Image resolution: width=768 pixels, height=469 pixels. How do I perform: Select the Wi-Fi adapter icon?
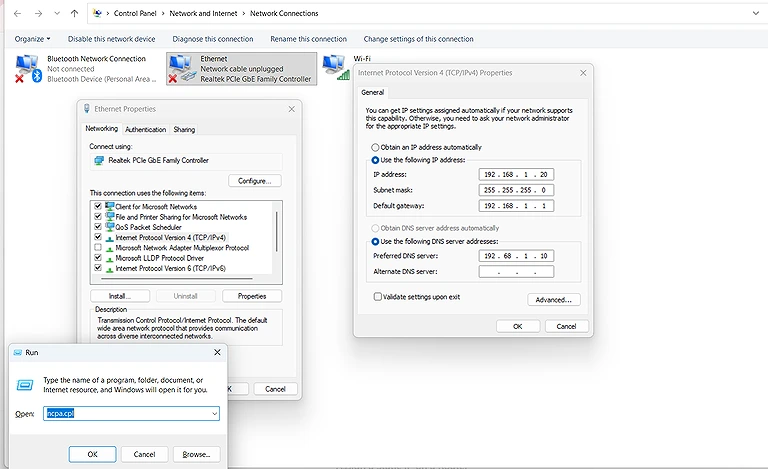[x=336, y=68]
